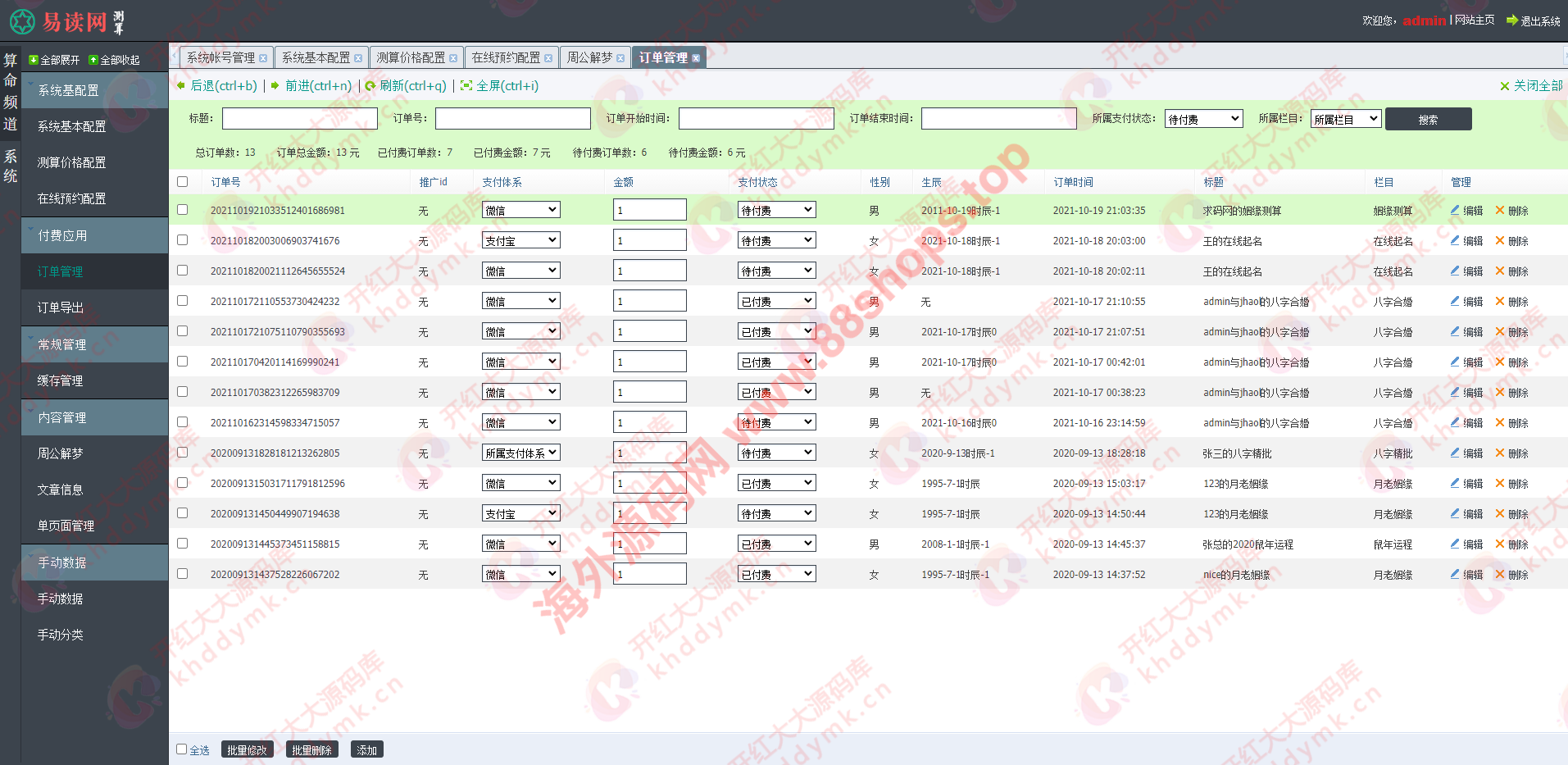Click into the 订单号 search input field
Screen dimensions: 1568x765
512,119
